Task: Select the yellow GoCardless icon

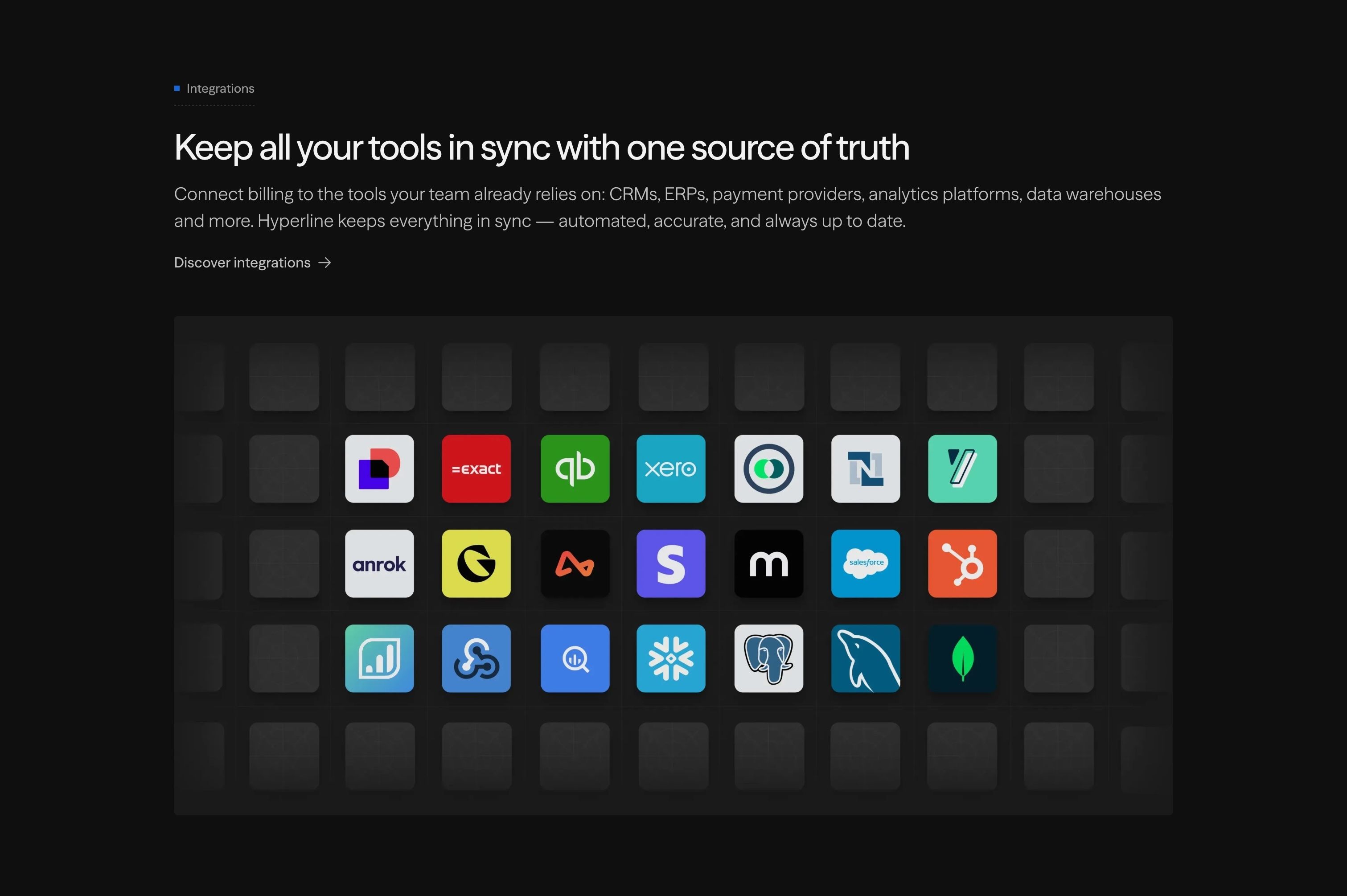Action: point(476,563)
